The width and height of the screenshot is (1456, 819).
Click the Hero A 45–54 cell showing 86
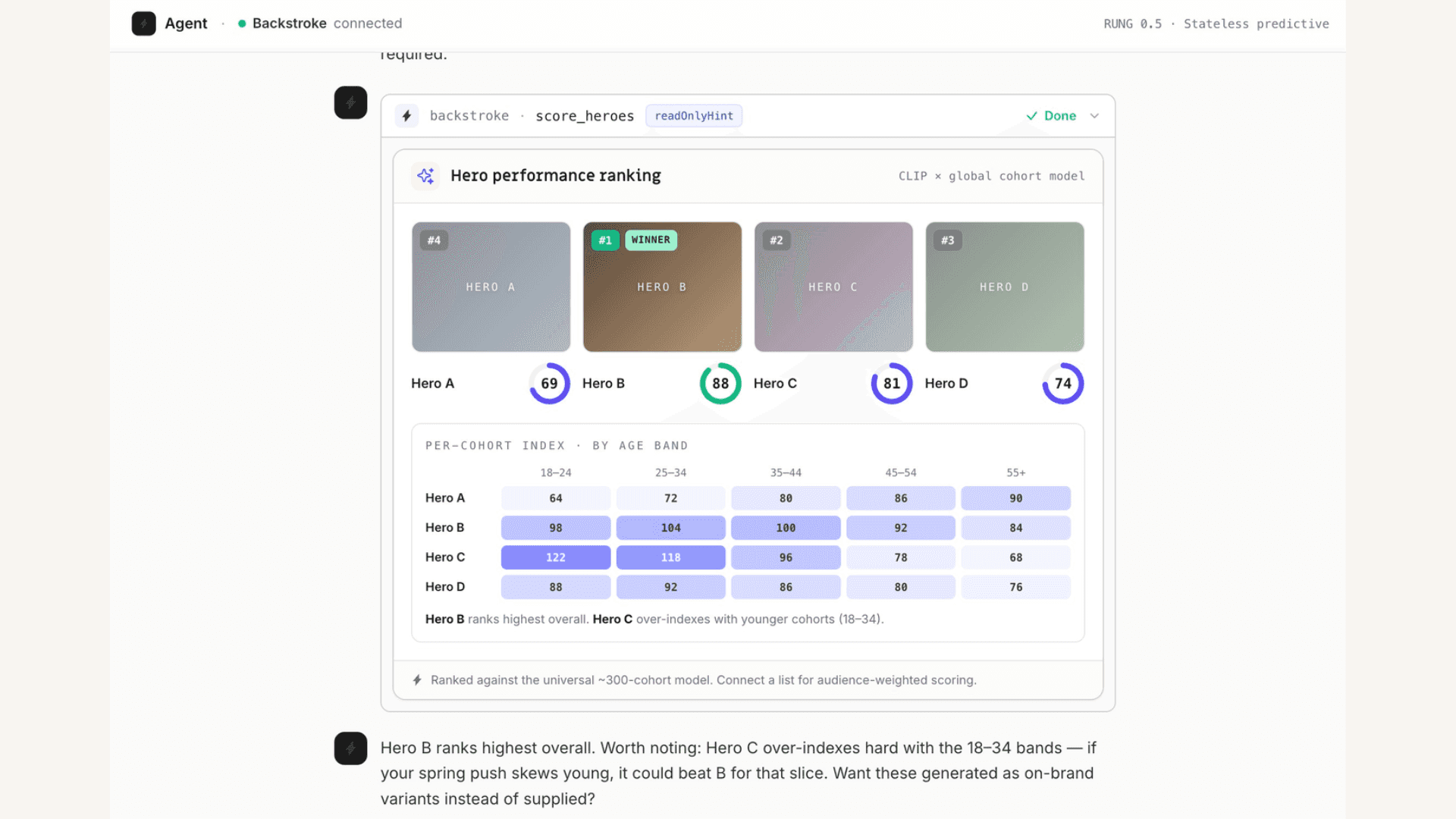901,498
